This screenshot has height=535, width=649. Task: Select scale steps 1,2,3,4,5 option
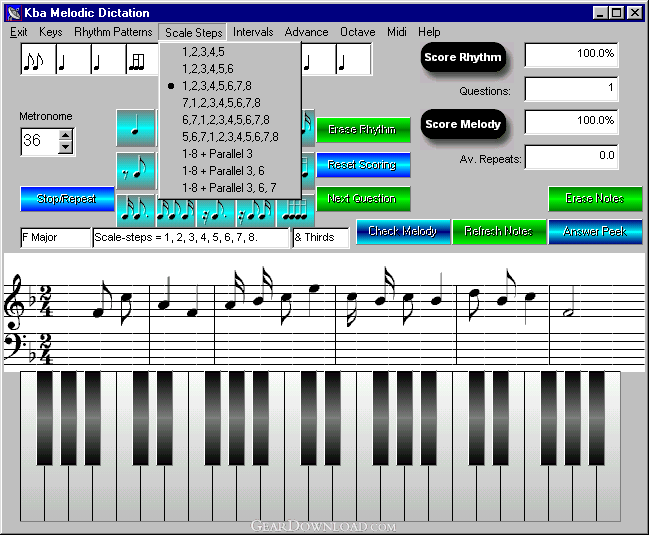(203, 52)
